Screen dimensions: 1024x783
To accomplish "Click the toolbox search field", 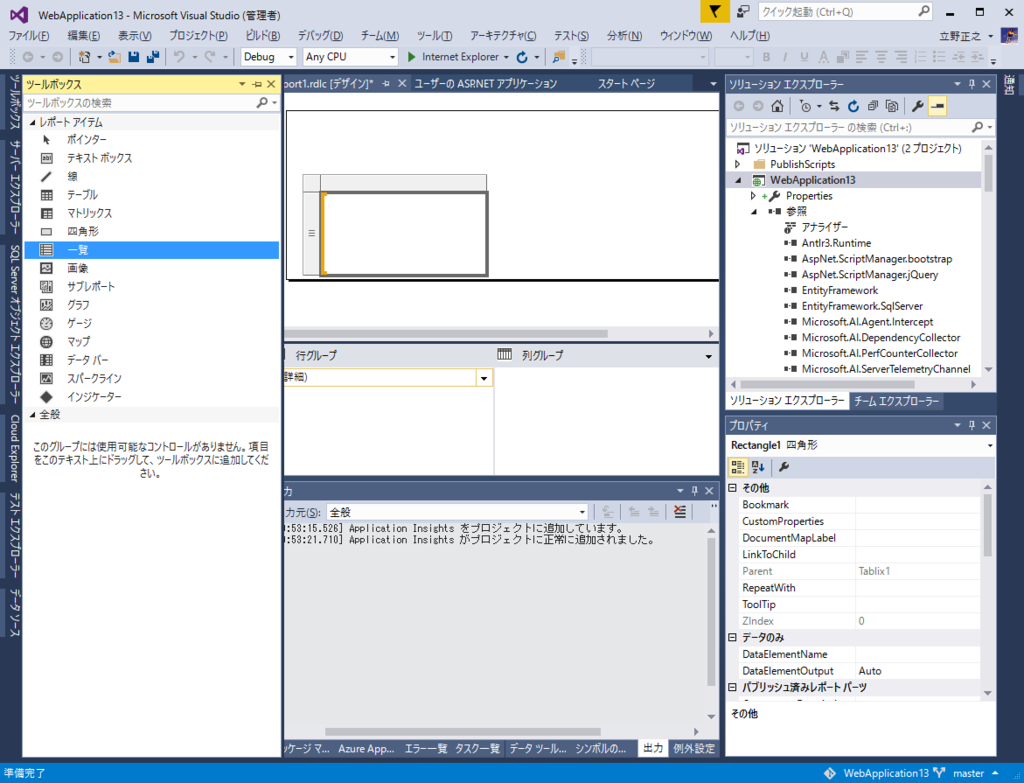I will tap(142, 103).
